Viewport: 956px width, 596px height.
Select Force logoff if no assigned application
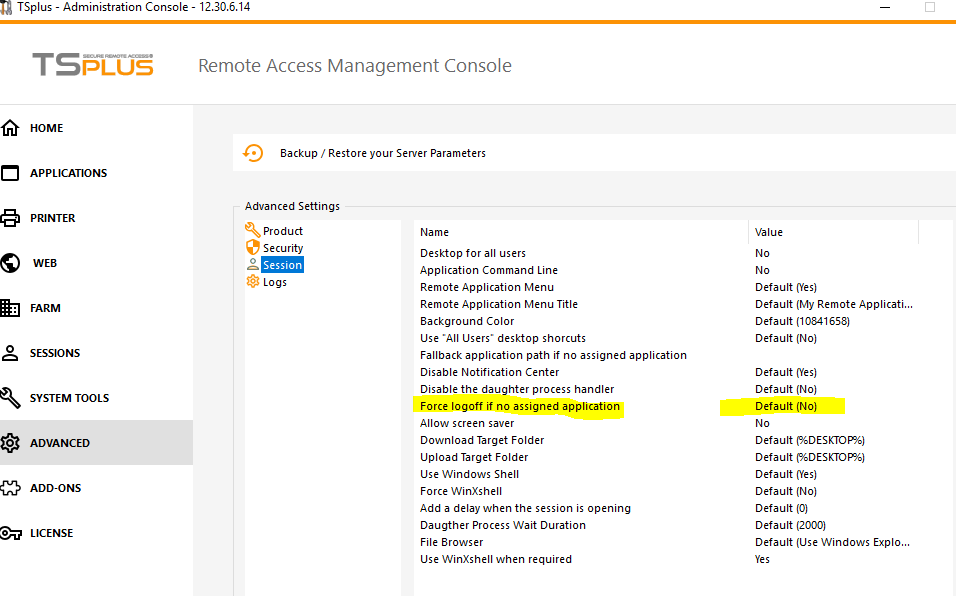(x=519, y=406)
